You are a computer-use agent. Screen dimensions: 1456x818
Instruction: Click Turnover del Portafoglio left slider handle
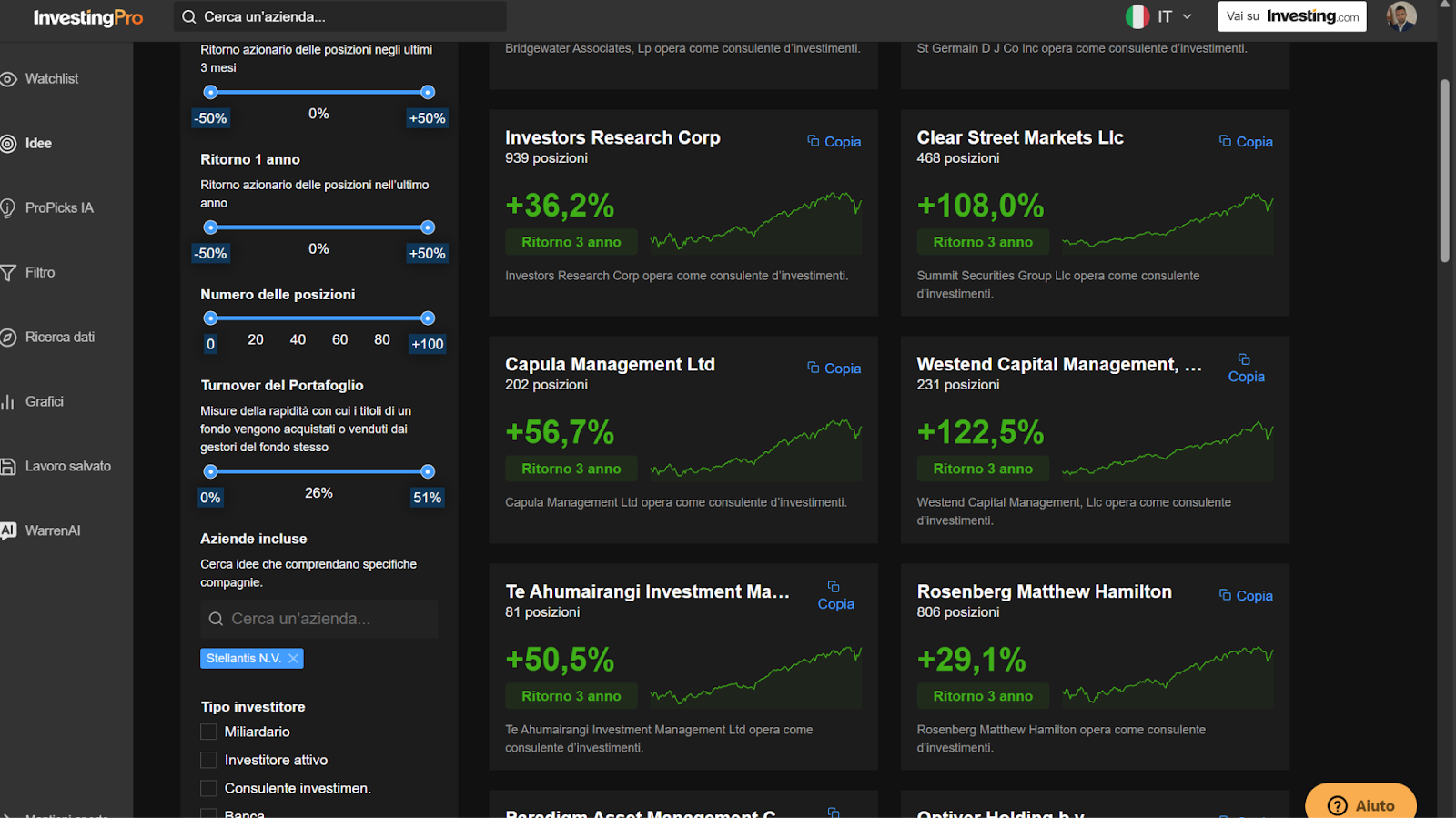pyautogui.click(x=210, y=471)
